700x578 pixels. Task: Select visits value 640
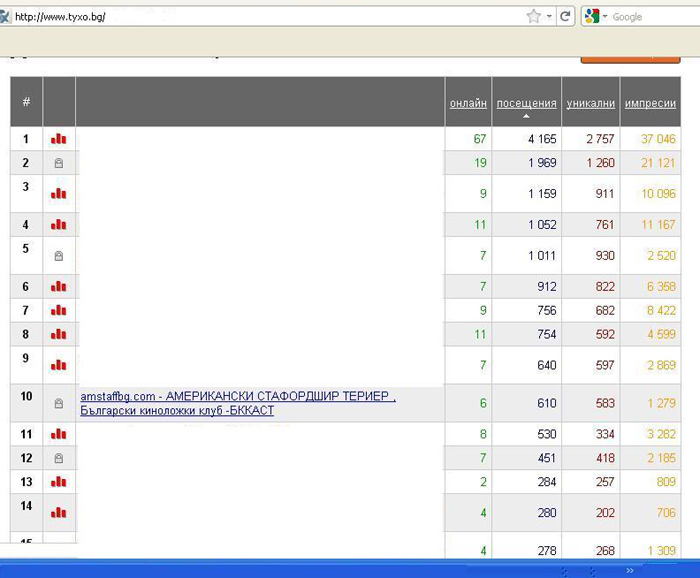(x=547, y=365)
